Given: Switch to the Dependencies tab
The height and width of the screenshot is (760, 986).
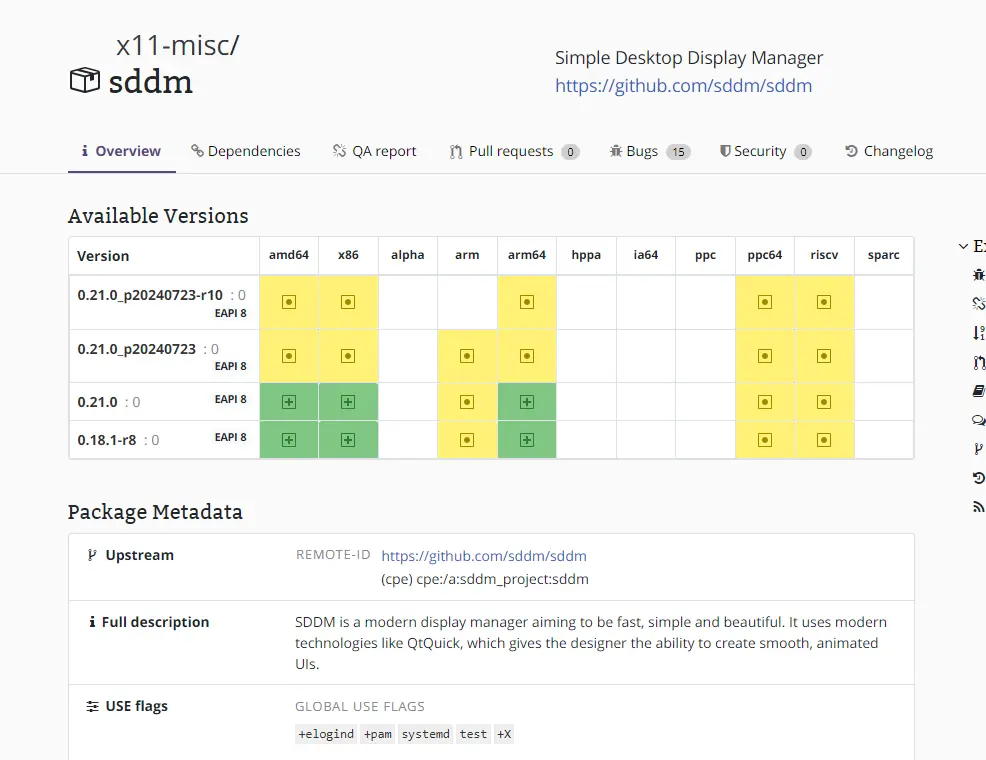Looking at the screenshot, I should (246, 151).
